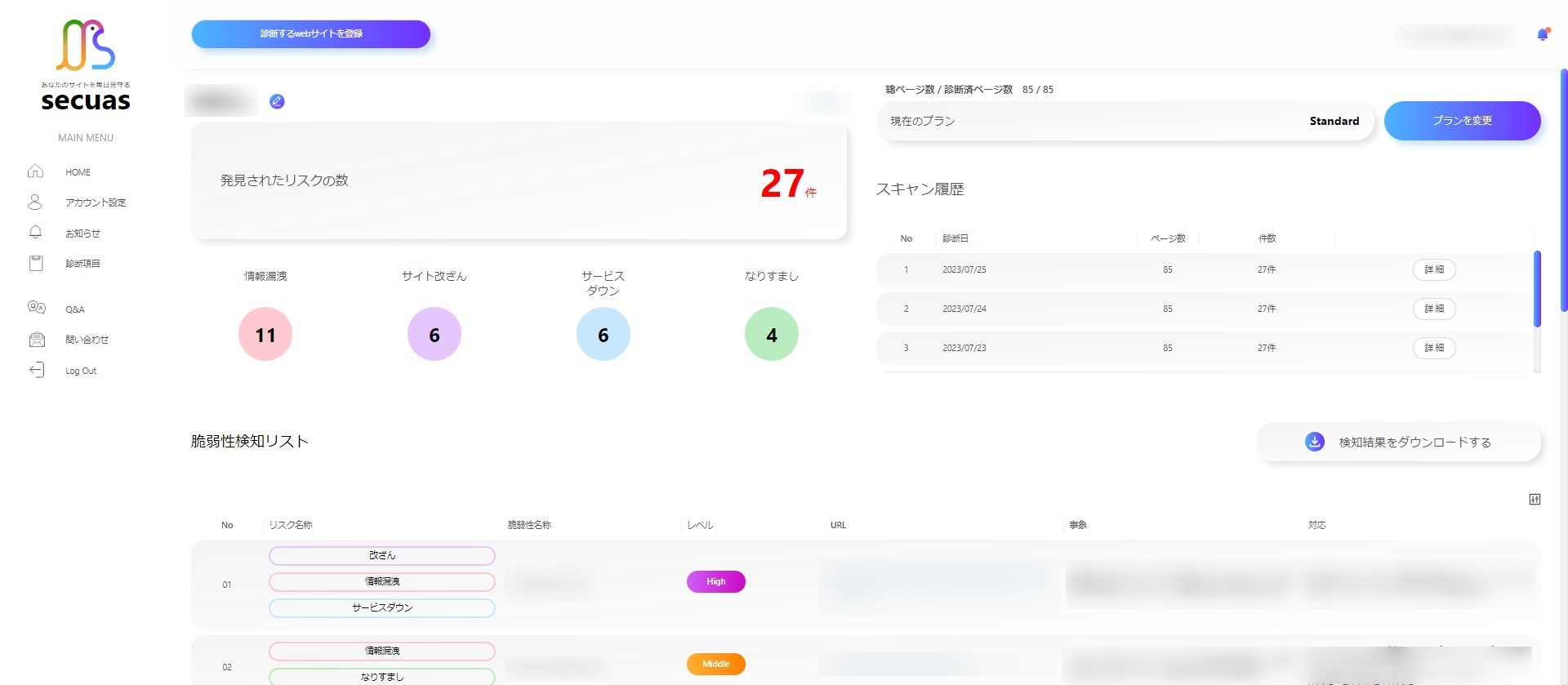This screenshot has height=685, width=1568.
Task: Click the scan history scrollbar
Action: (1537, 289)
